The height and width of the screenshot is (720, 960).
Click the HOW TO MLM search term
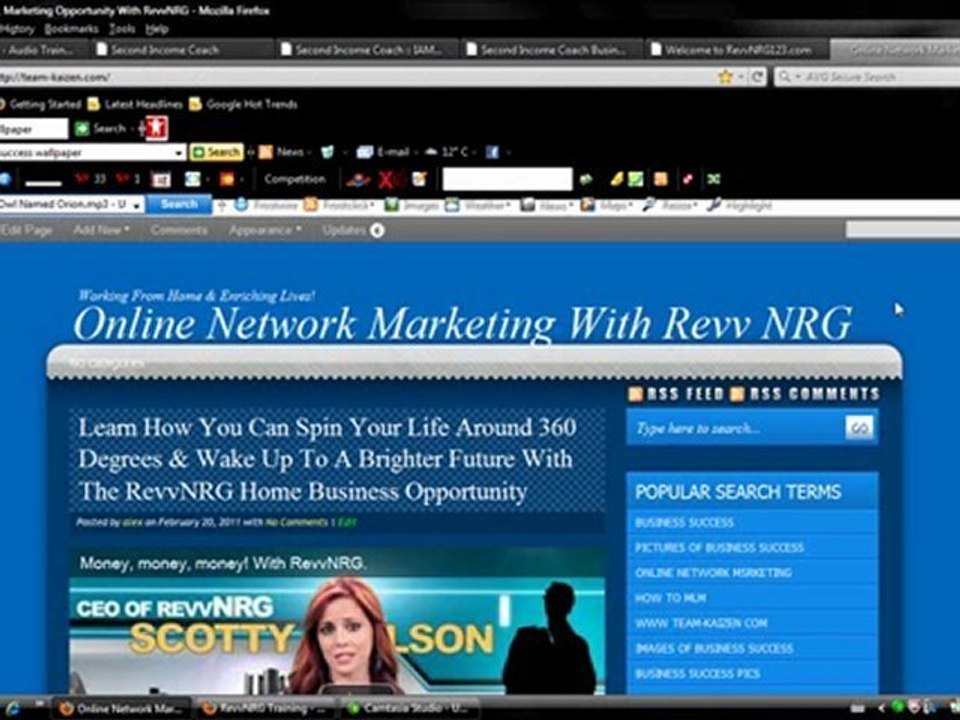(x=670, y=598)
